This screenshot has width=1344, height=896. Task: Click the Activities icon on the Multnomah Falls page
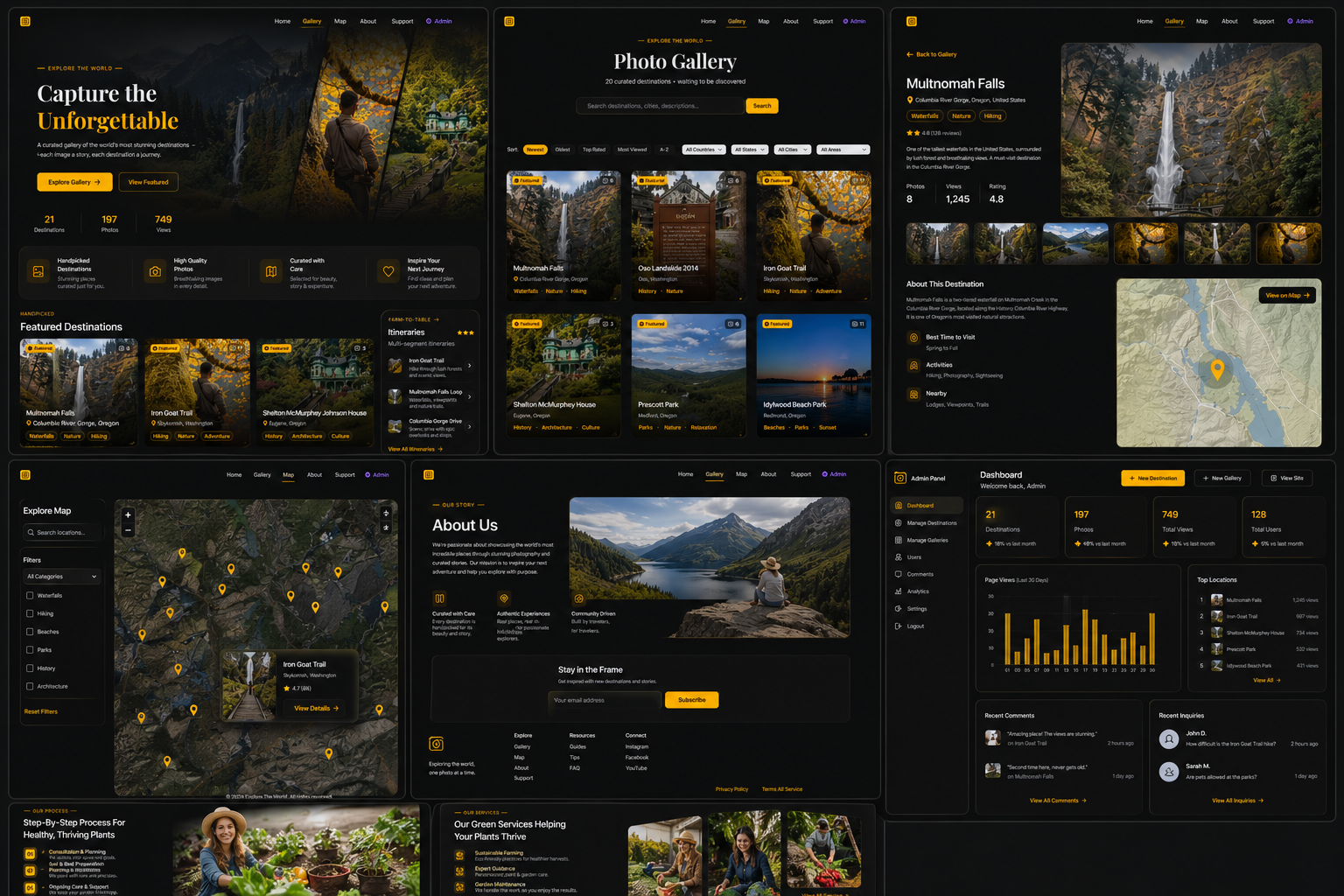pyautogui.click(x=913, y=366)
